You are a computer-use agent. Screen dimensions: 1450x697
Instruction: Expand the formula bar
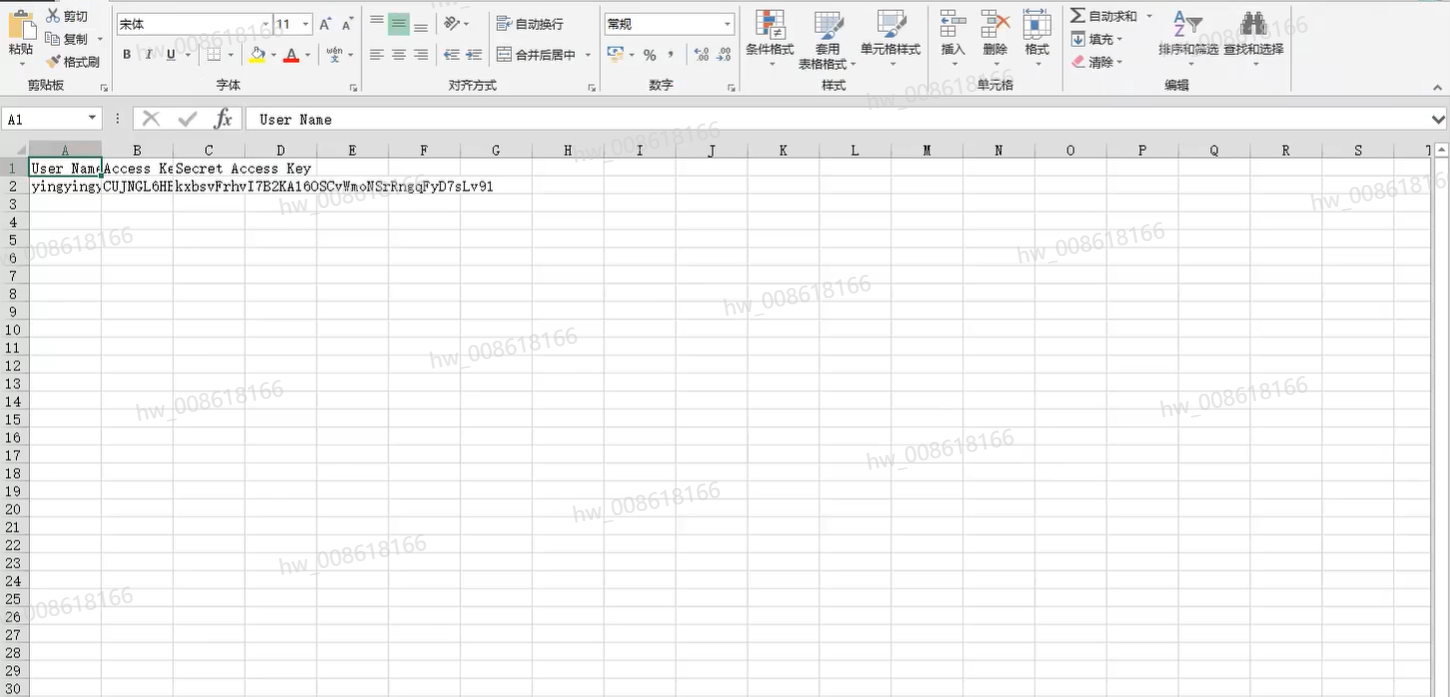(1440, 119)
